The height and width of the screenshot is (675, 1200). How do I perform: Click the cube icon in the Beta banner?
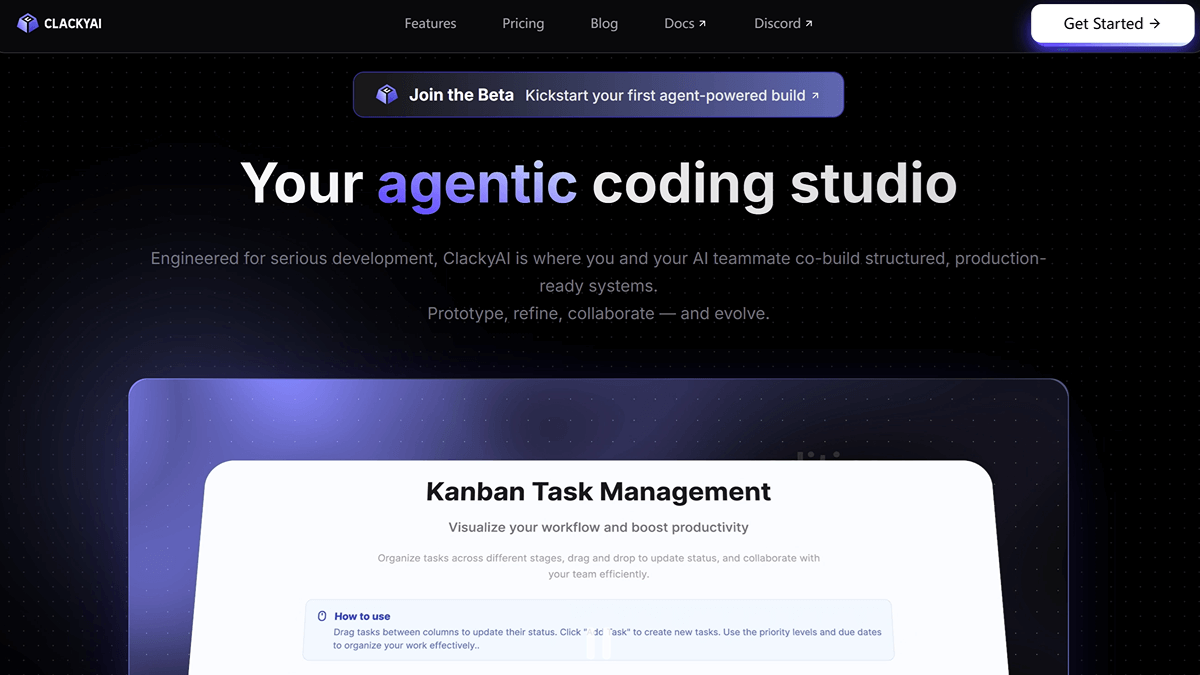[x=386, y=95]
